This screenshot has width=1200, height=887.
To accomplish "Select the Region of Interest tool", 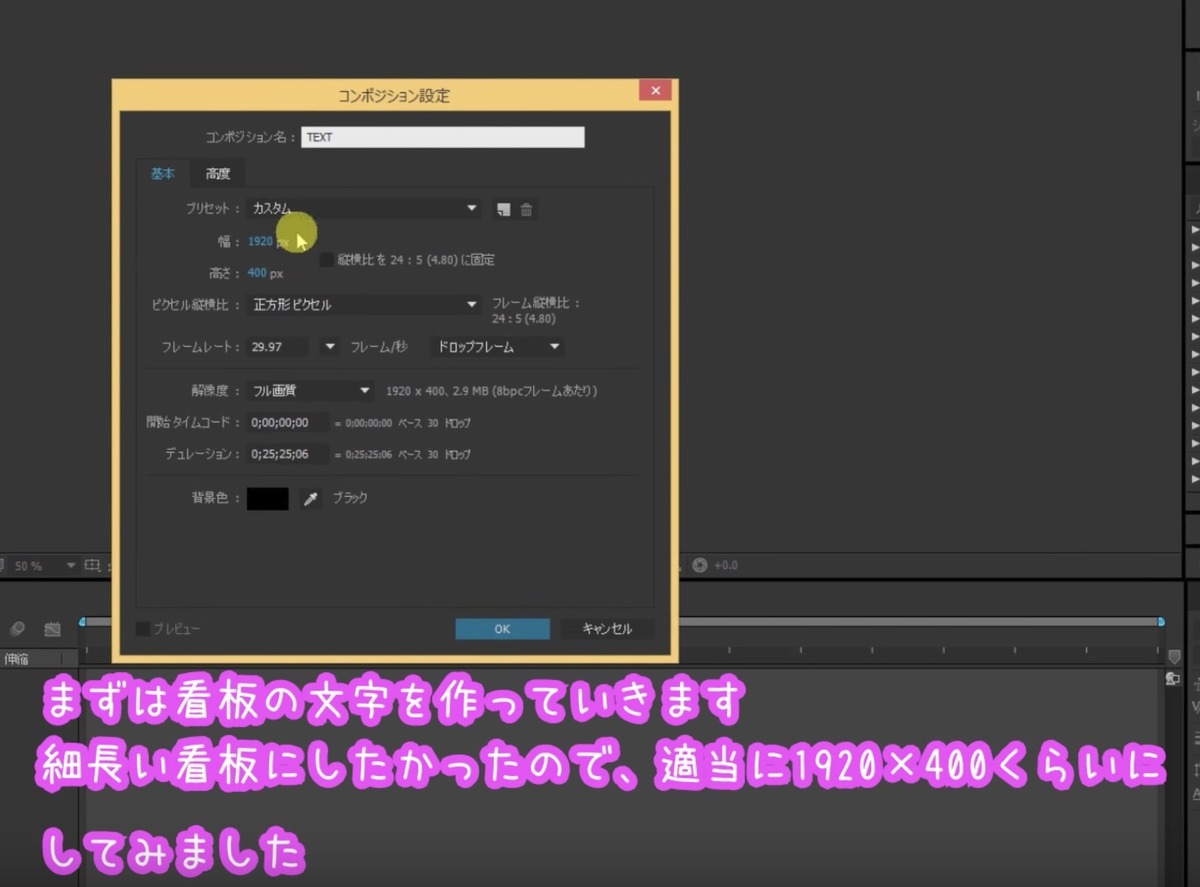I will (x=91, y=564).
